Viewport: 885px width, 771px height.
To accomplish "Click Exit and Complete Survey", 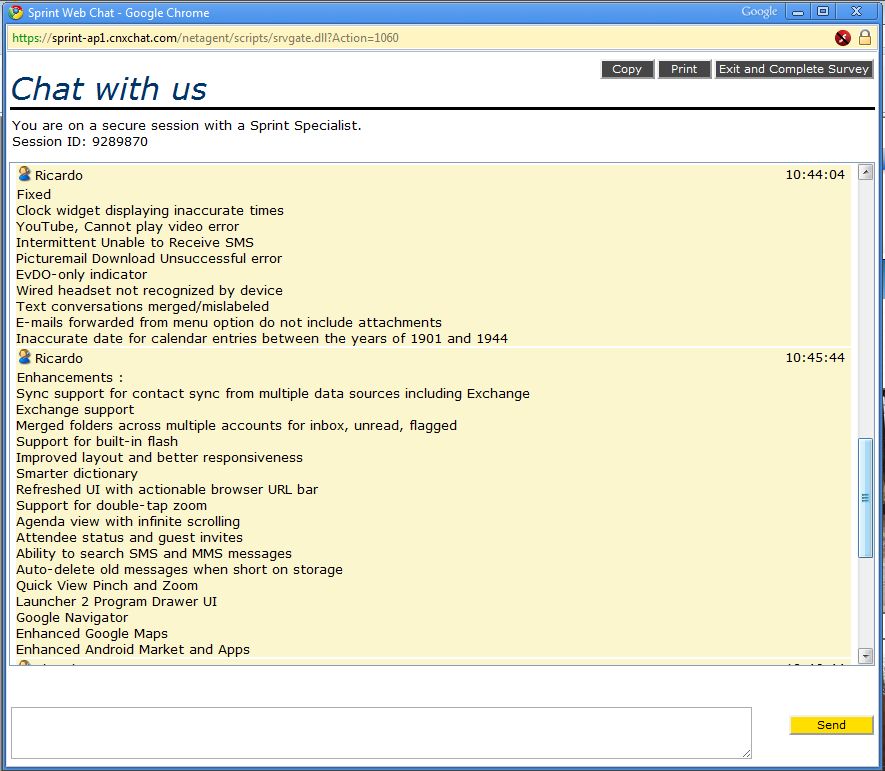I will point(794,69).
